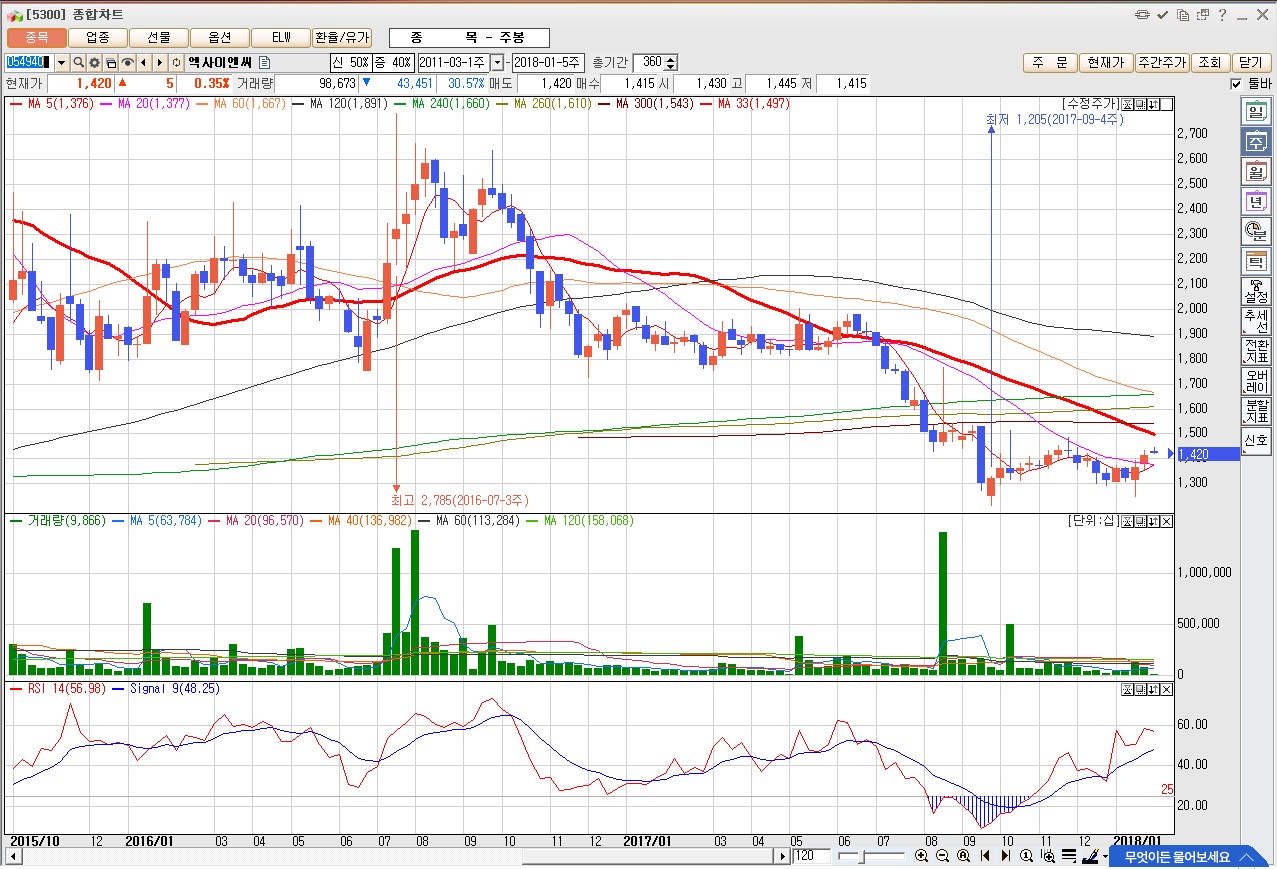
Task: Open 신호 signal button in sidebar
Action: 1255,441
